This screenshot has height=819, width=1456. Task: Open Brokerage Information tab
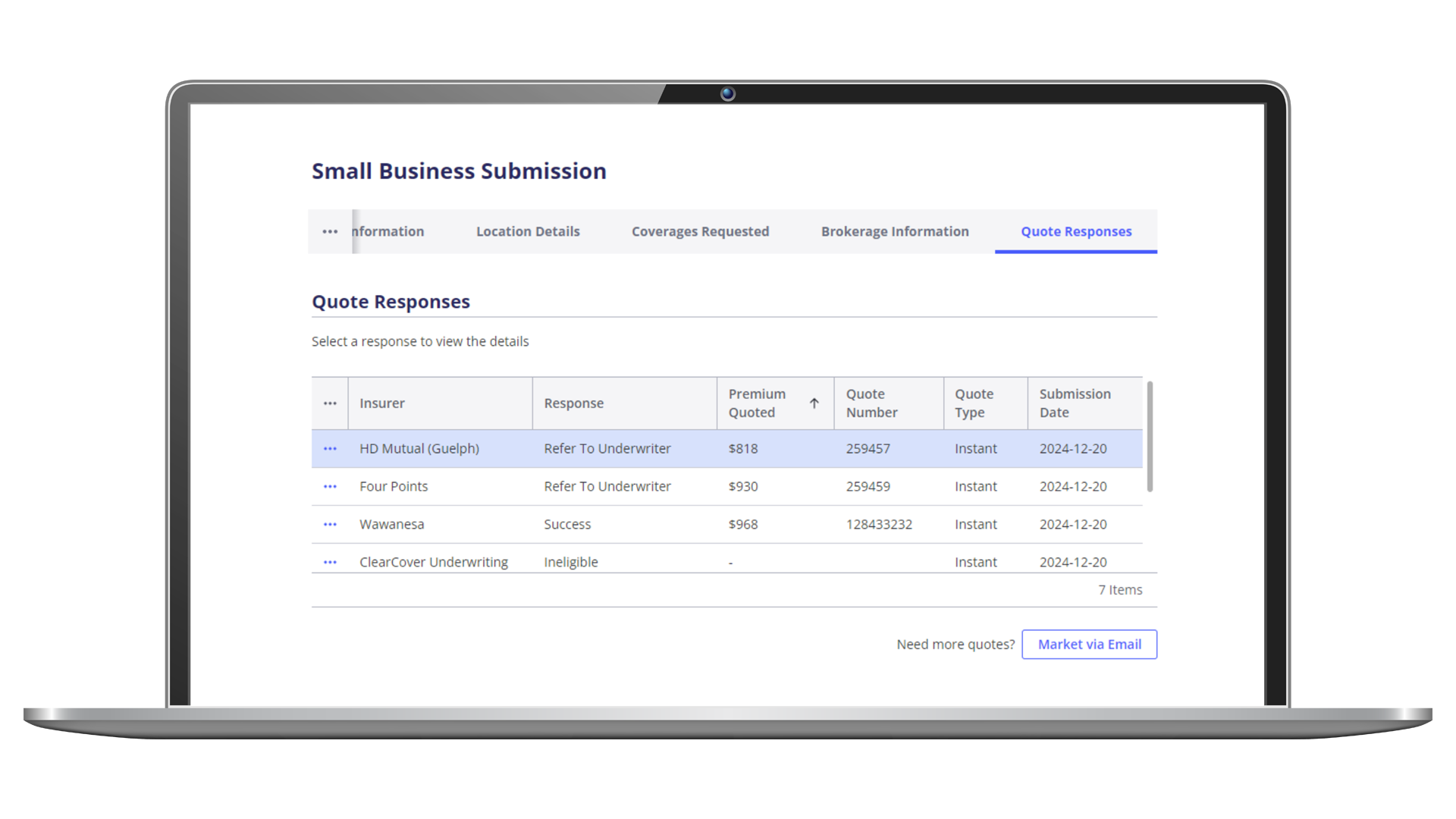[x=895, y=231]
